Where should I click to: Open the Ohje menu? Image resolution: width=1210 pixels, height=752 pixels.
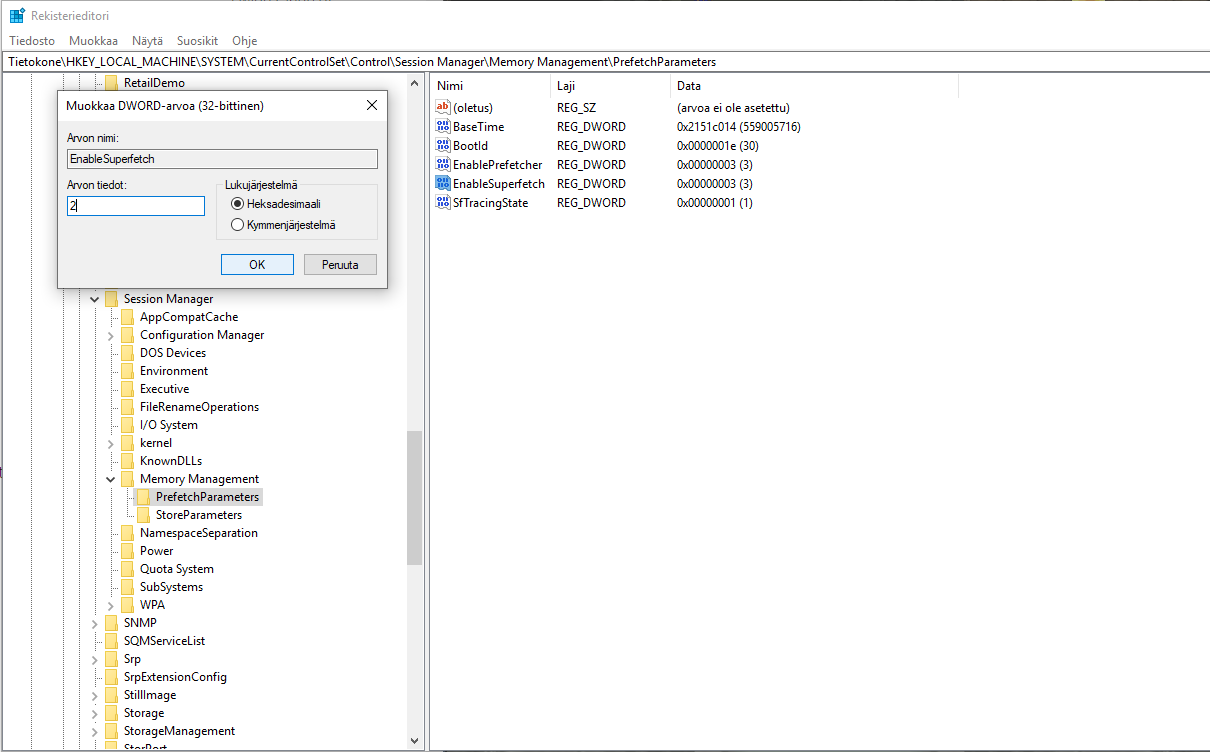coord(245,41)
